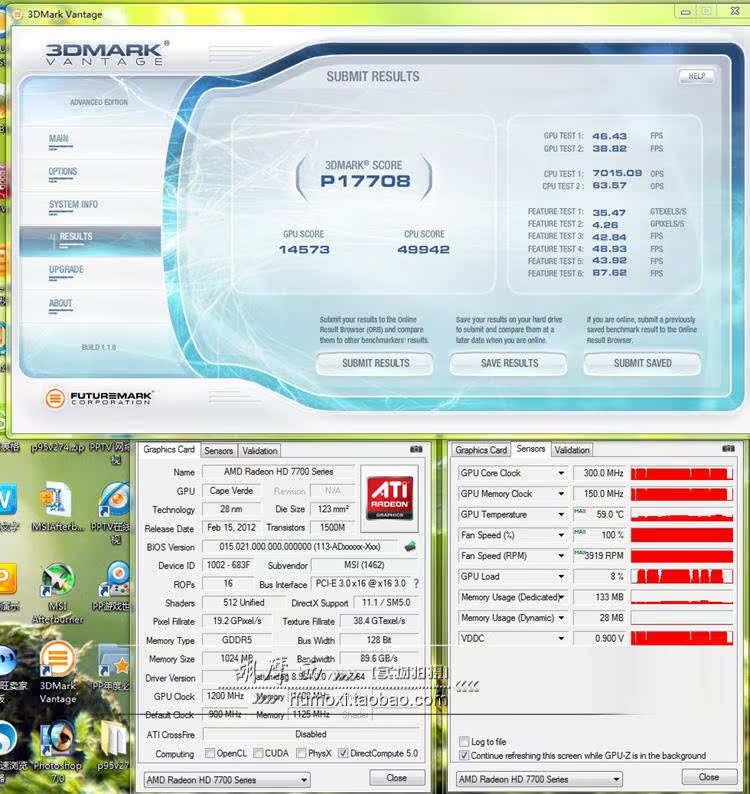The height and width of the screenshot is (794, 750).
Task: Open OPTIONS in 3DMark sidebar
Action: pos(63,172)
